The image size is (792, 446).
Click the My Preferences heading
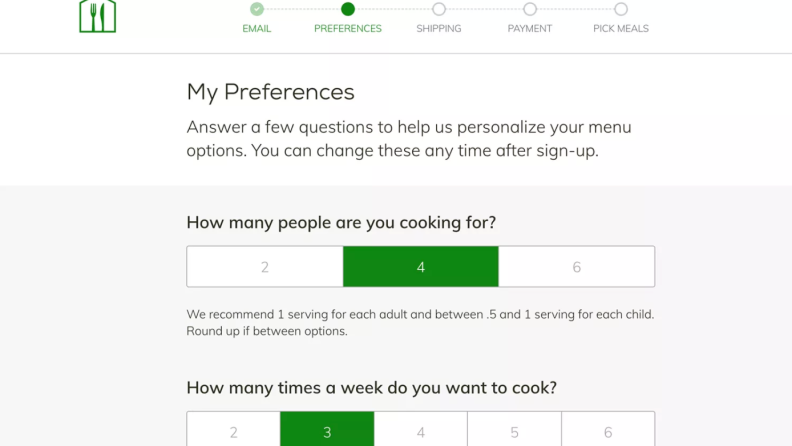270,92
